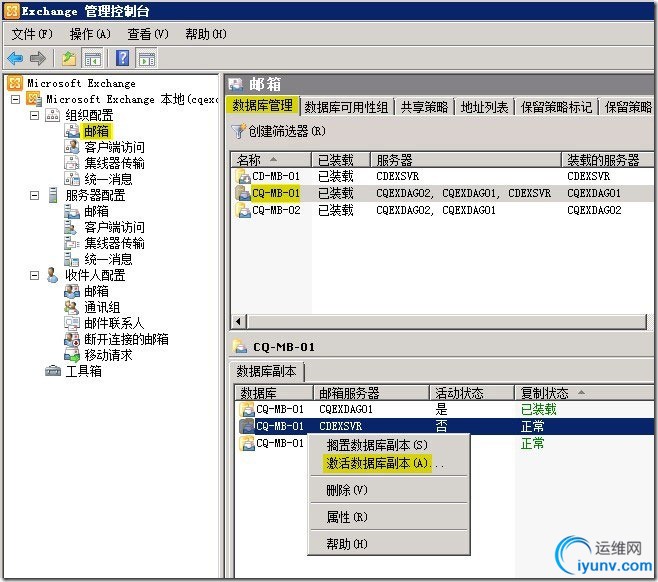The width and height of the screenshot is (658, 582).
Task: Open the 操作(A) menu
Action: tap(90, 34)
